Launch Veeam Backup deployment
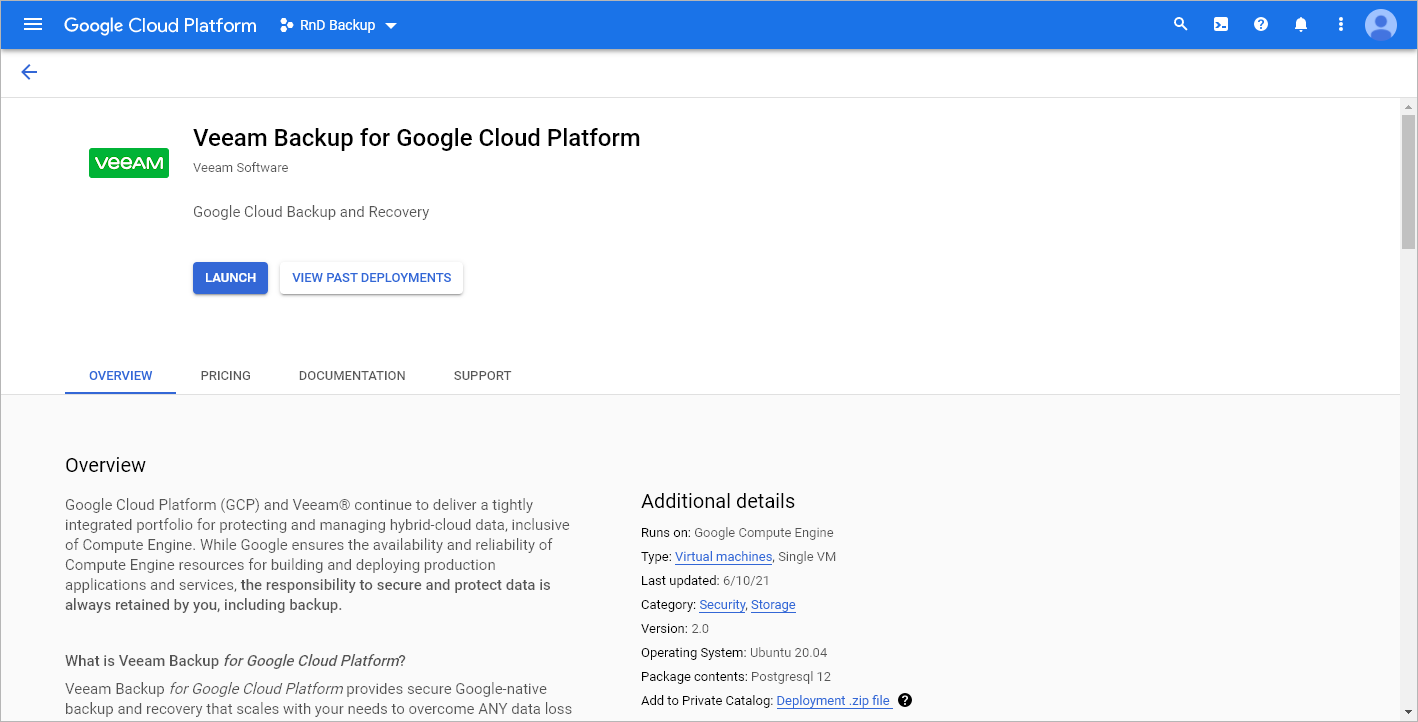Image resolution: width=1418 pixels, height=722 pixels. pos(230,278)
